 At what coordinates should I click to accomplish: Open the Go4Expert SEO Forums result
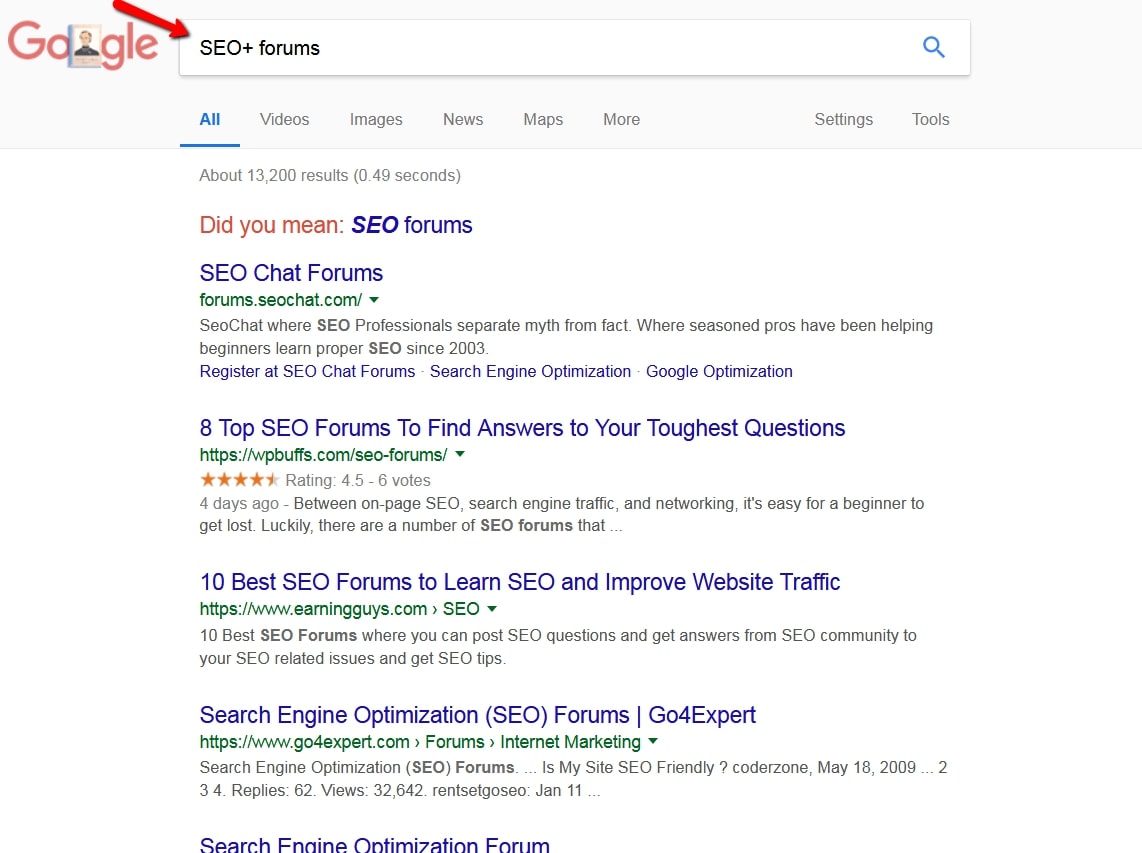pyautogui.click(x=478, y=715)
